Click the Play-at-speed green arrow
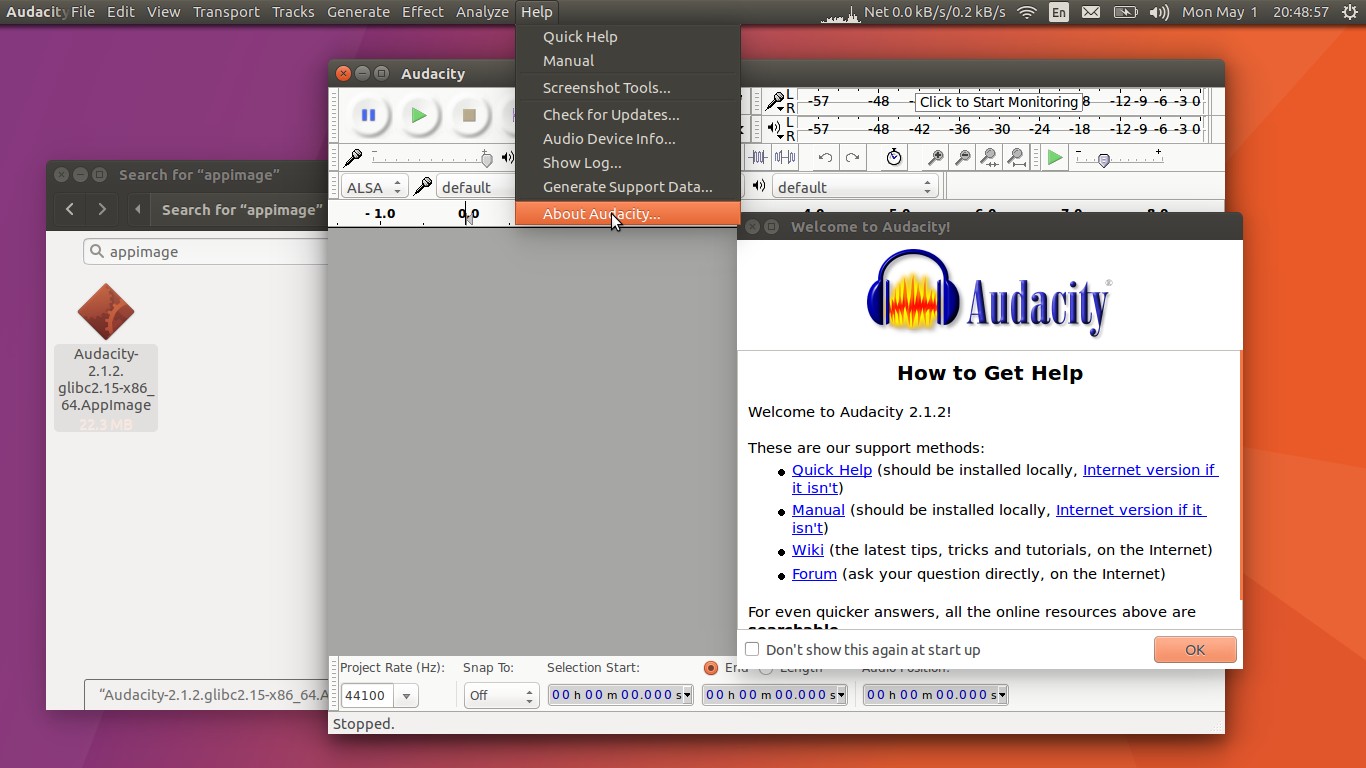This screenshot has width=1366, height=768. click(1054, 157)
